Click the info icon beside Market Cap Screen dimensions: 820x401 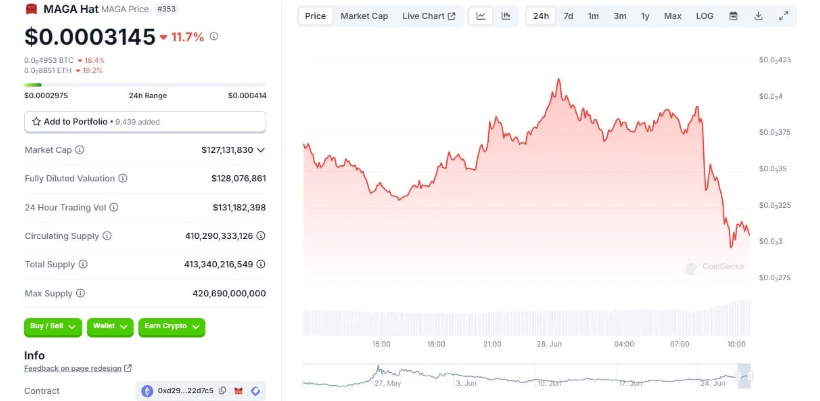tap(80, 150)
